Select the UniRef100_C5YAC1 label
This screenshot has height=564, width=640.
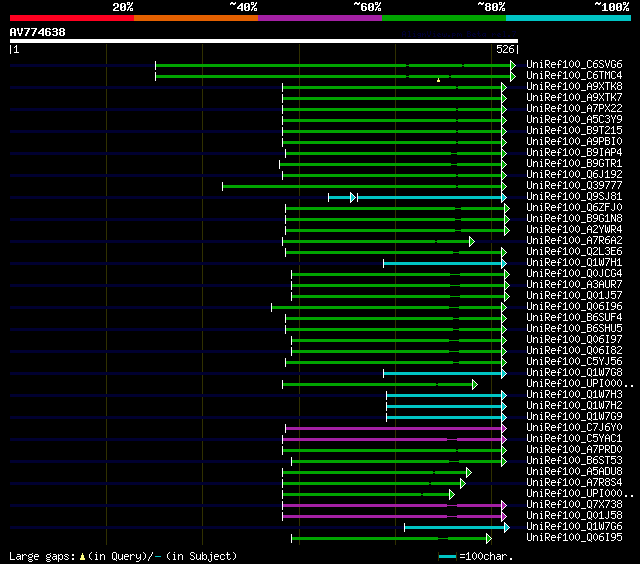click(574, 439)
